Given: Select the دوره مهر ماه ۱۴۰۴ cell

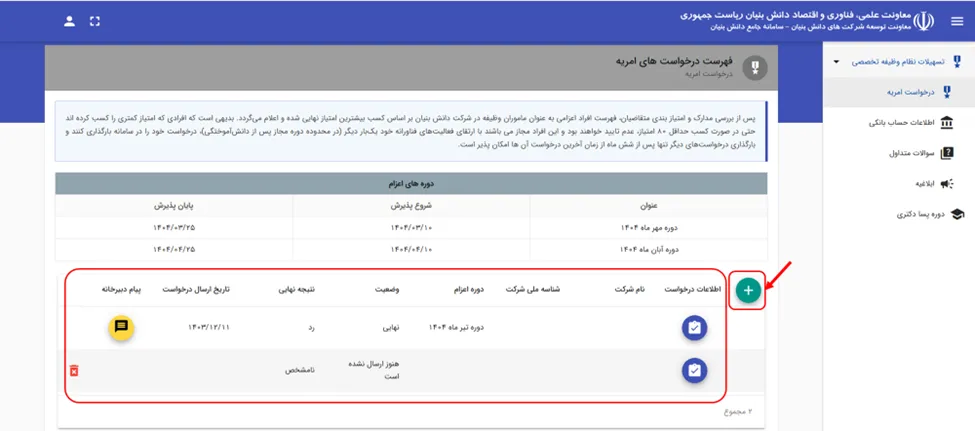Looking at the screenshot, I should coord(649,228).
